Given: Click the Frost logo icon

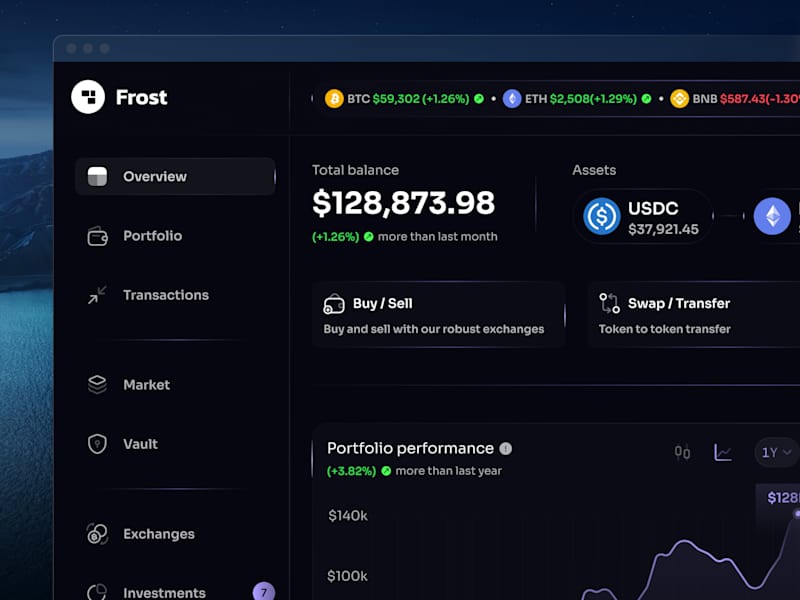Looking at the screenshot, I should (88, 97).
